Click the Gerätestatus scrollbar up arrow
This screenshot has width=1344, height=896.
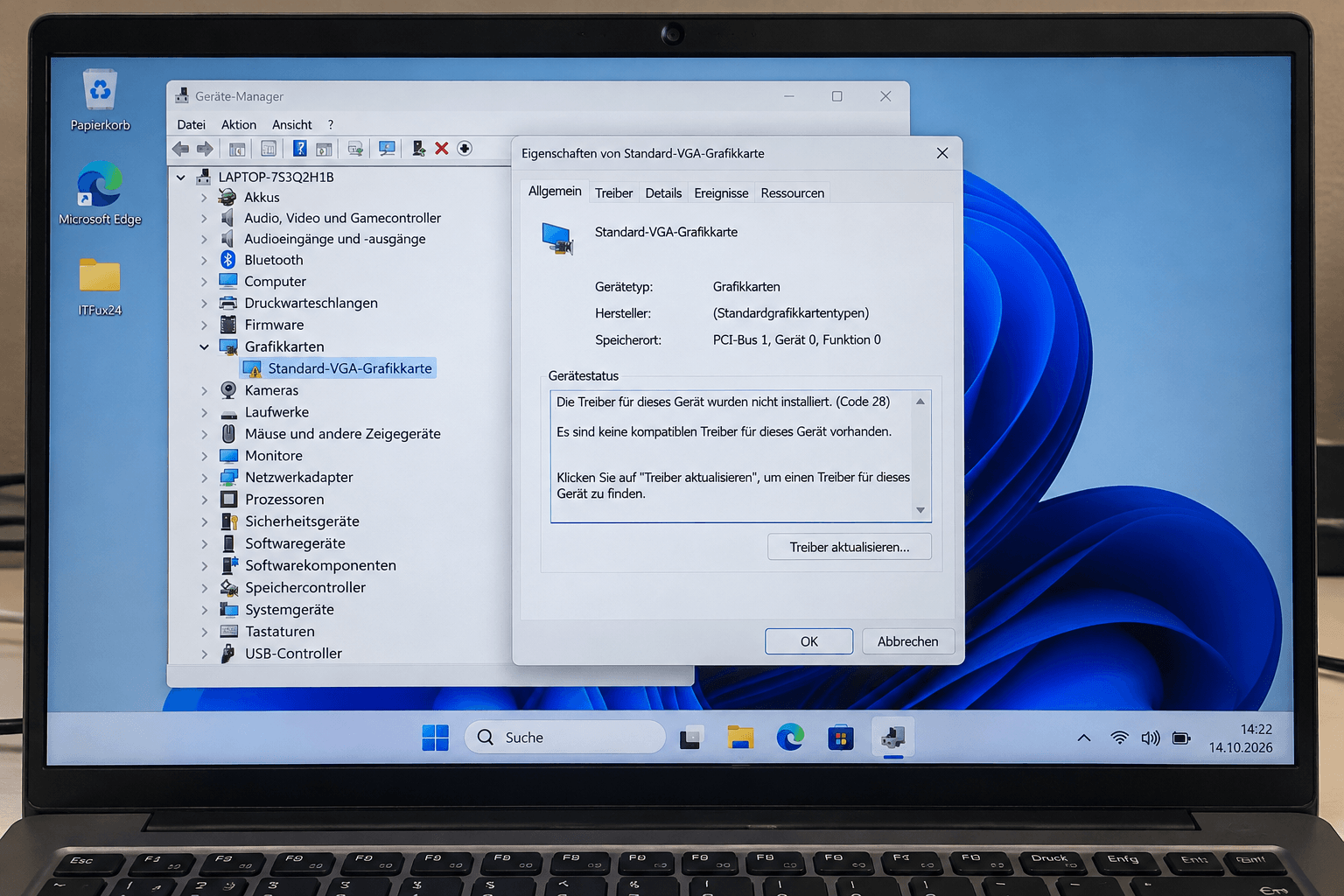pos(920,402)
